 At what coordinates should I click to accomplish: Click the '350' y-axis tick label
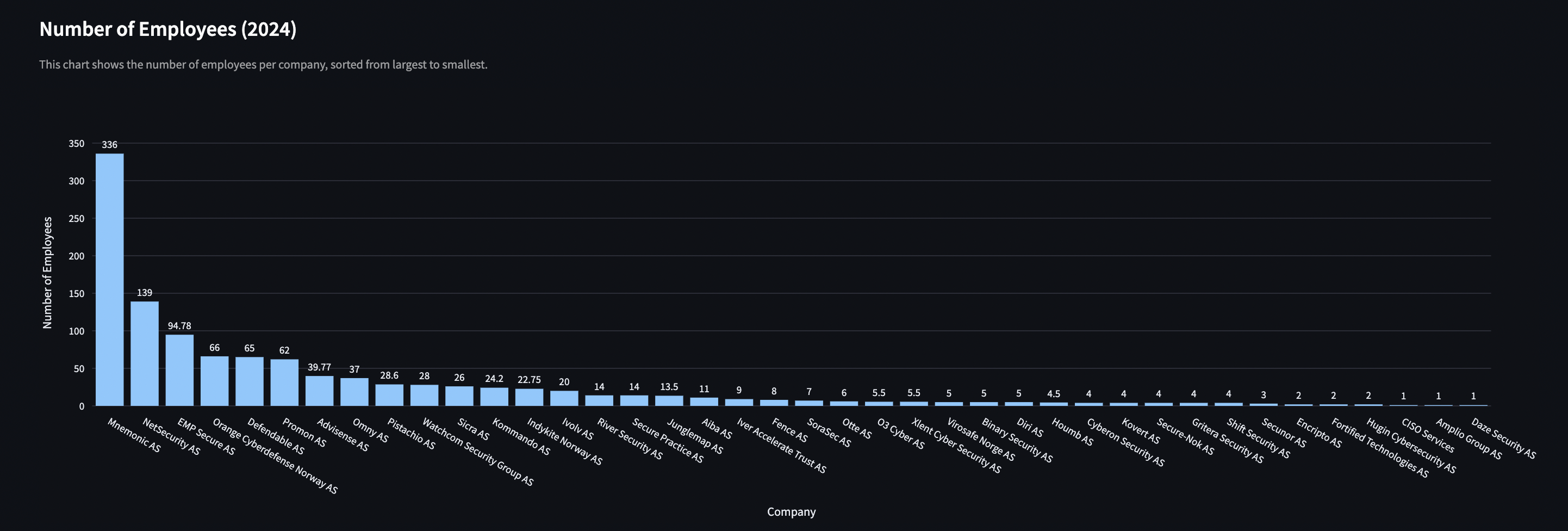(x=77, y=144)
